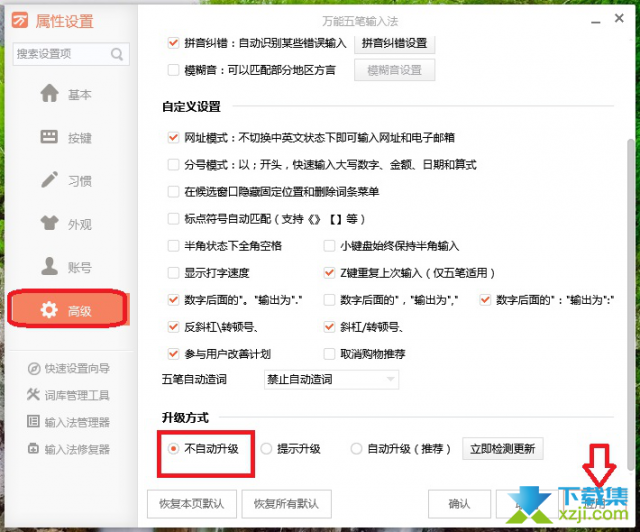Enable 标点符号自动匹配 checkbox

[x=173, y=219]
